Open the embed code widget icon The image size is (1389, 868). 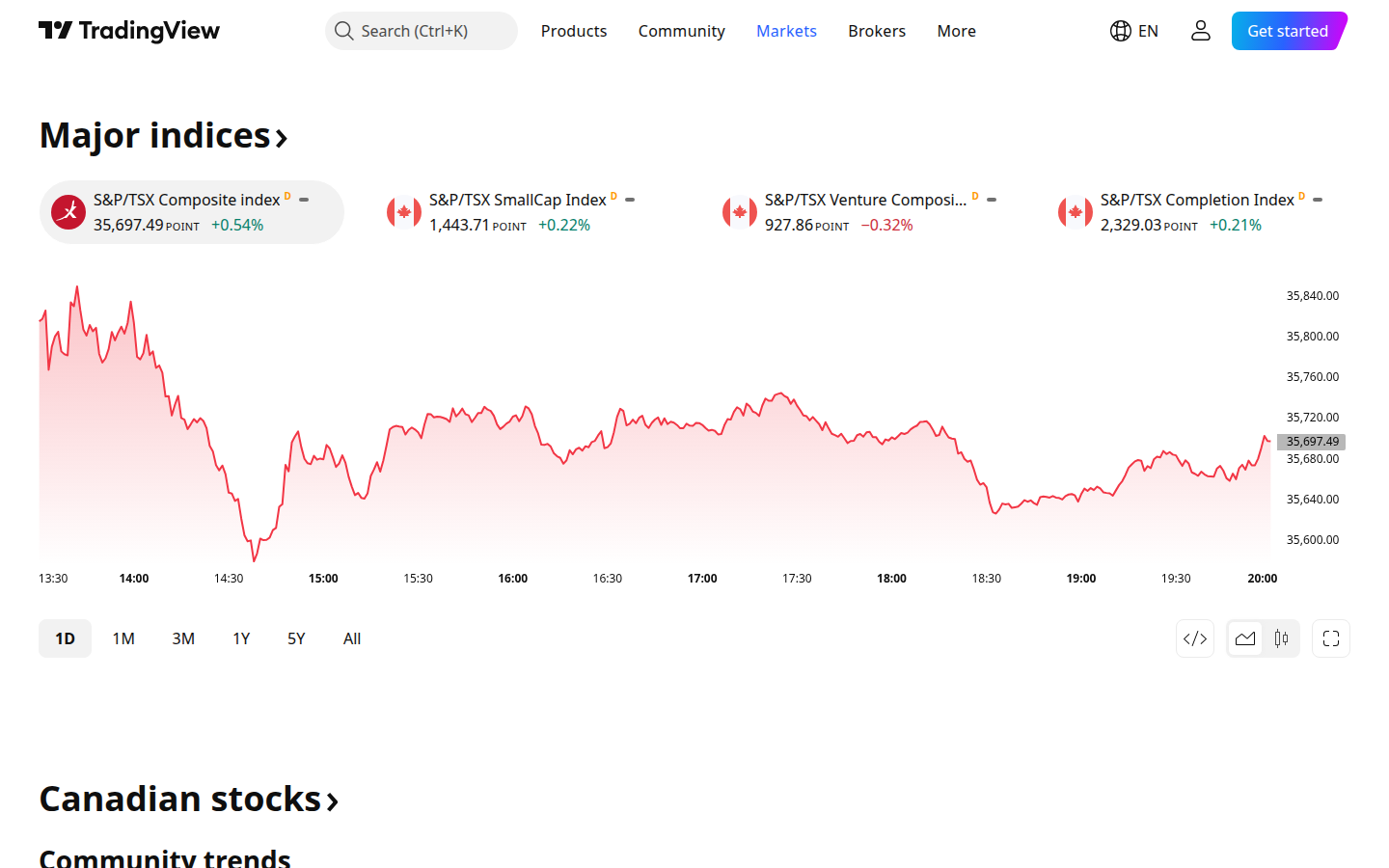tap(1195, 638)
